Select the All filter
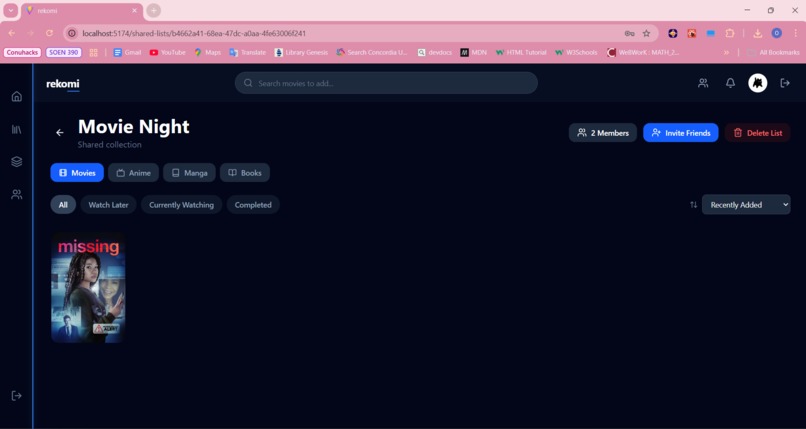This screenshot has height=429, width=806. (x=63, y=204)
